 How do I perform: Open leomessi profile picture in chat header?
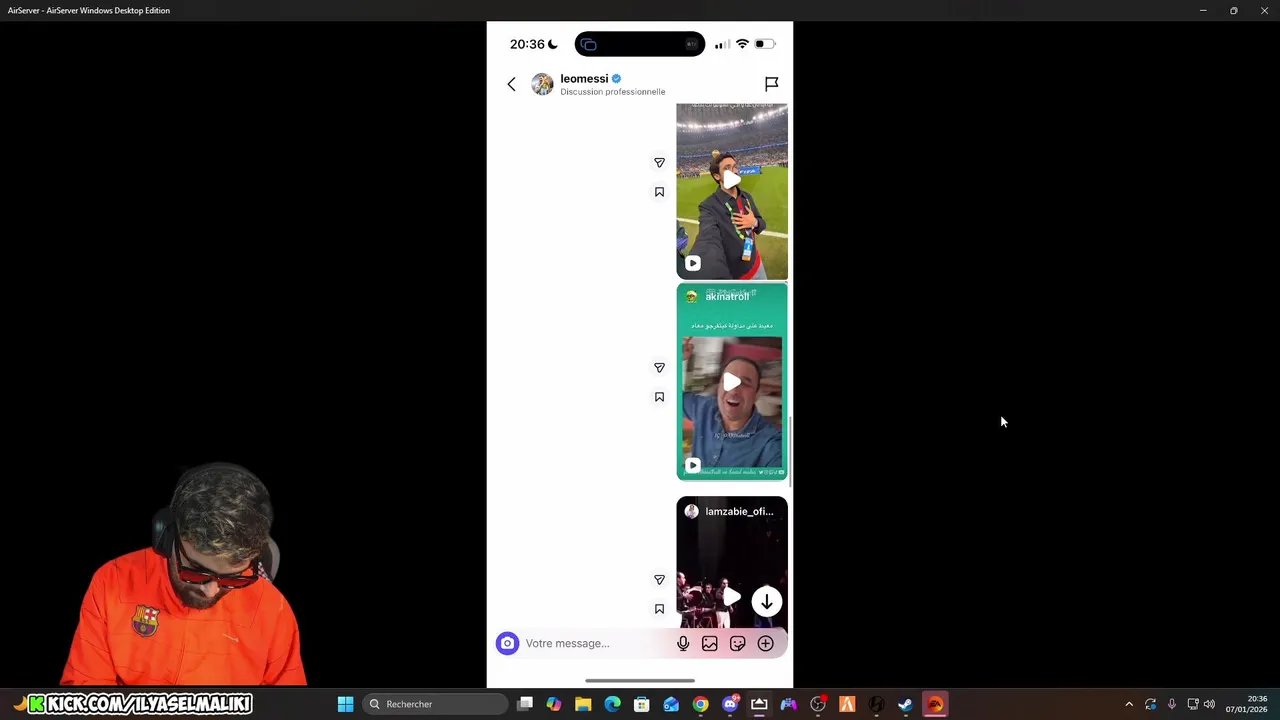pos(542,84)
